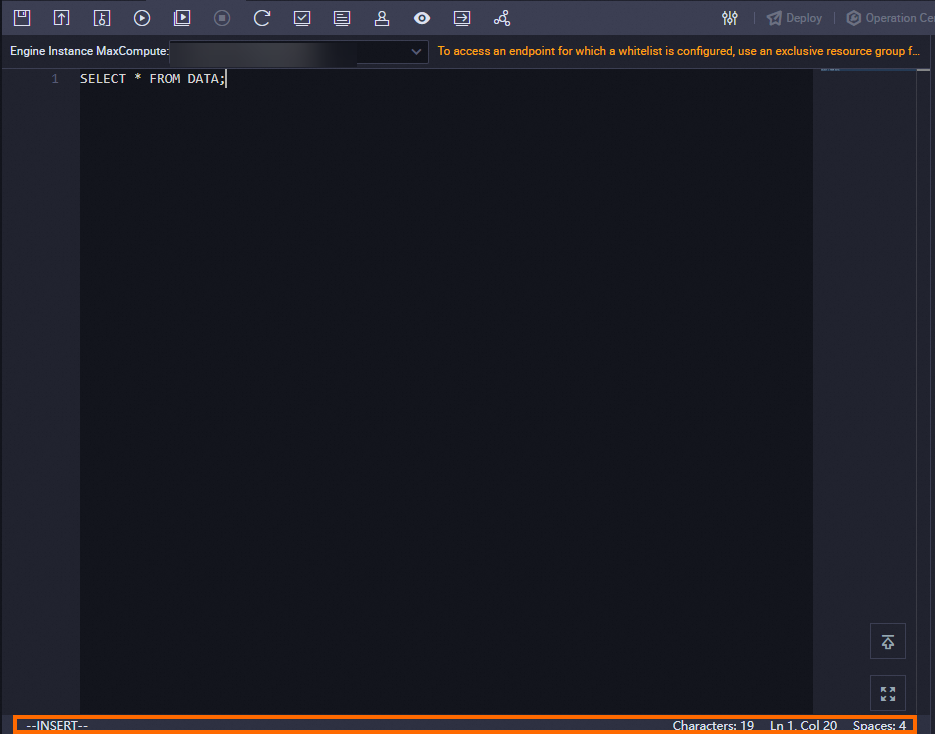Open the sliders settings icon
935x734 pixels.
coord(730,18)
